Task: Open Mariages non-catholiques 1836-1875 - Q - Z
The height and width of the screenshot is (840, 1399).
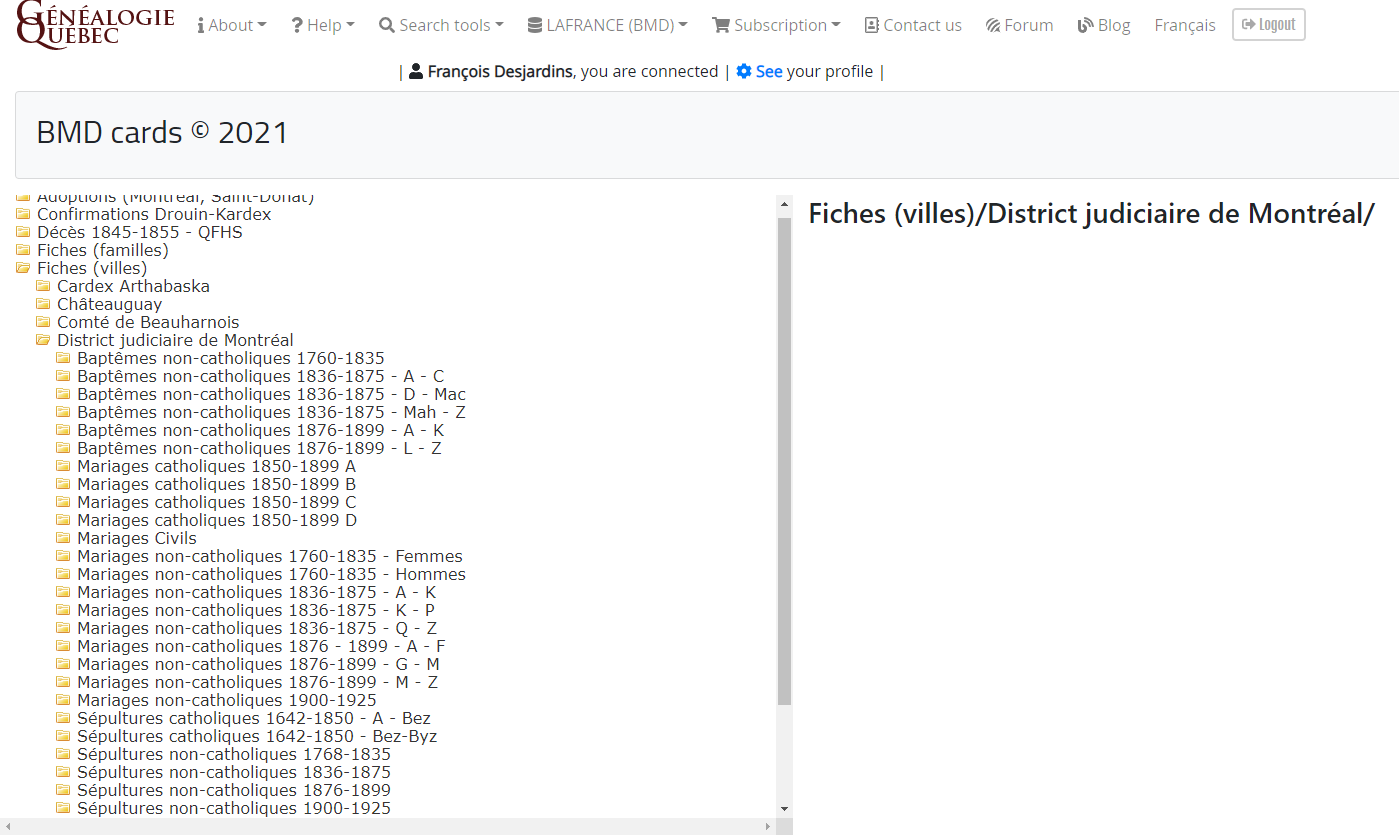Action: [257, 628]
